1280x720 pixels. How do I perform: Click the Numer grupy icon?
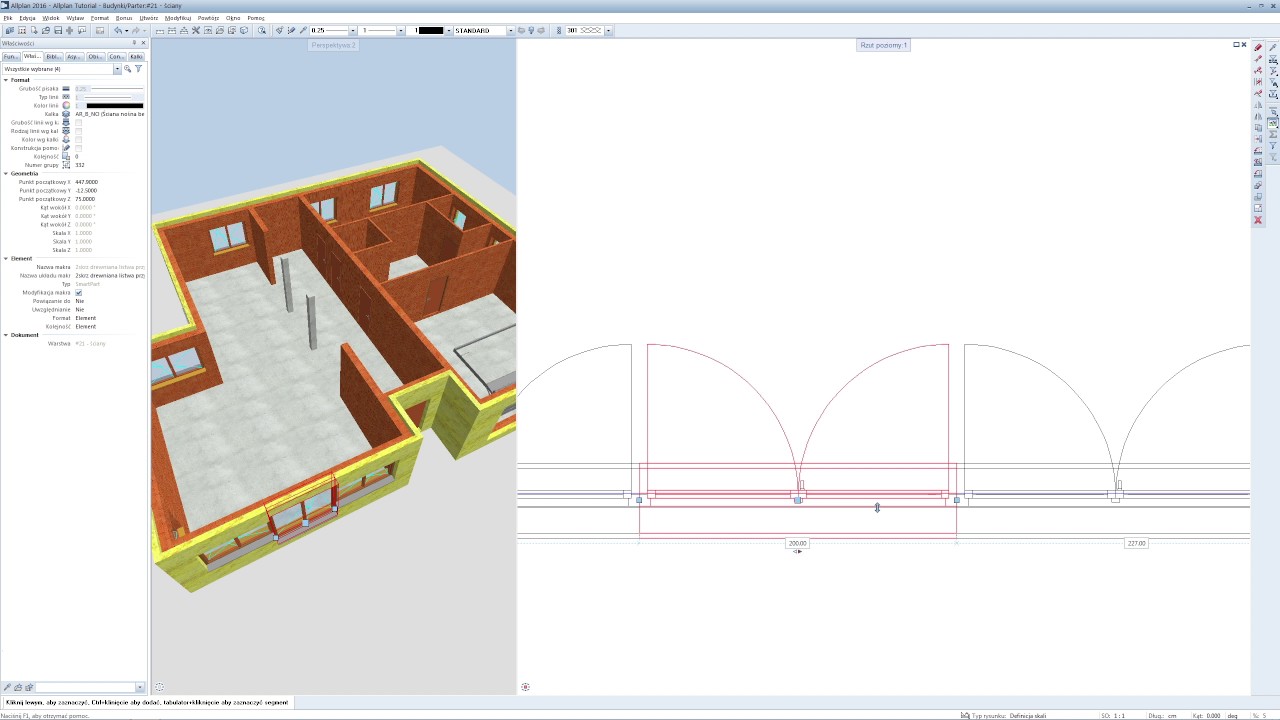click(66, 165)
